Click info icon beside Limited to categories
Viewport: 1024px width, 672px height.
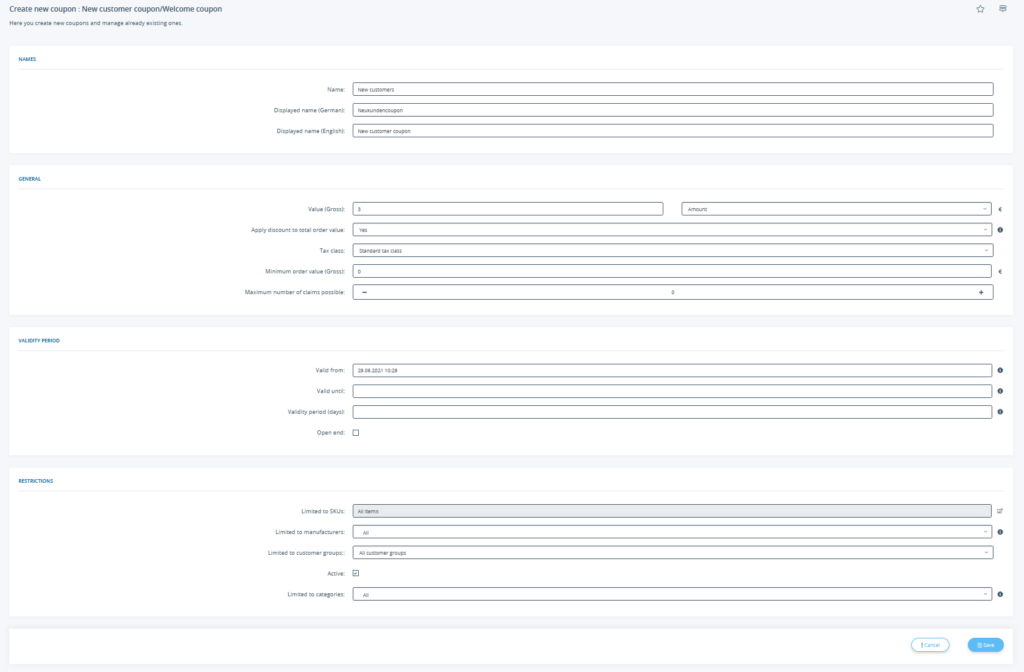(x=1001, y=594)
